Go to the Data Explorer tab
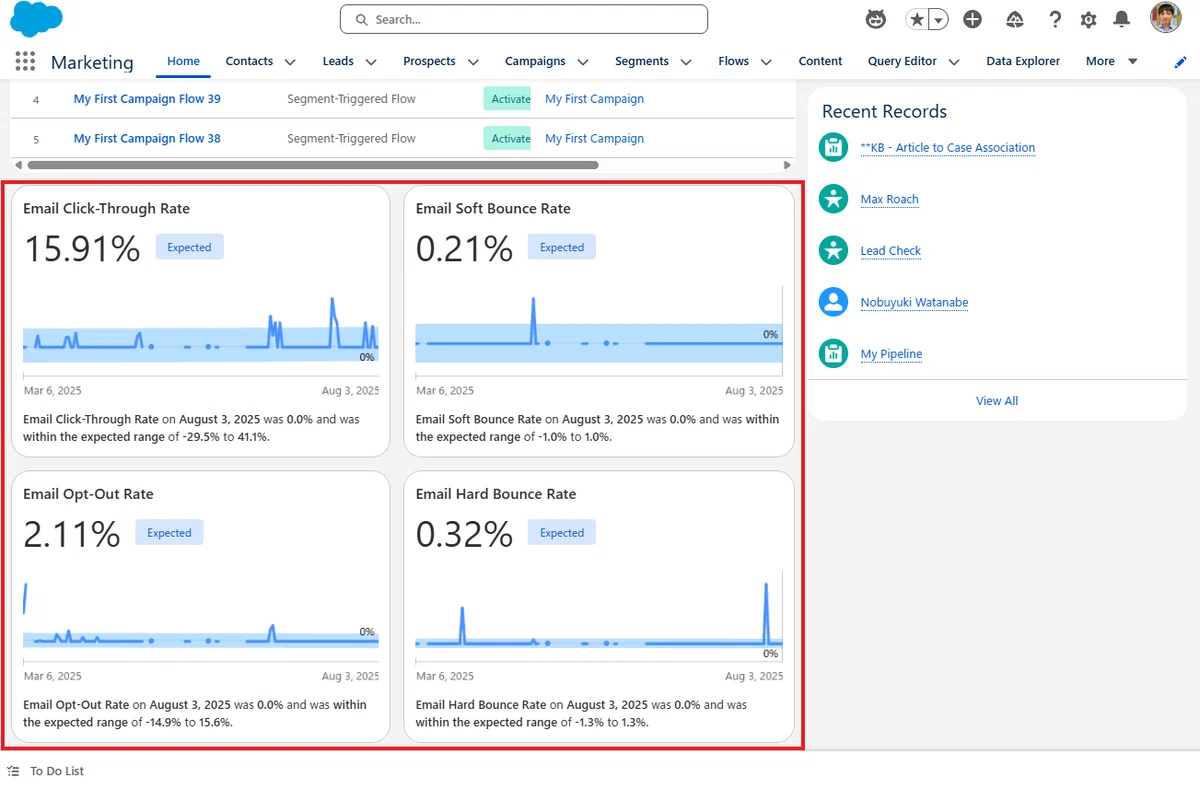1200x786 pixels. [1023, 61]
